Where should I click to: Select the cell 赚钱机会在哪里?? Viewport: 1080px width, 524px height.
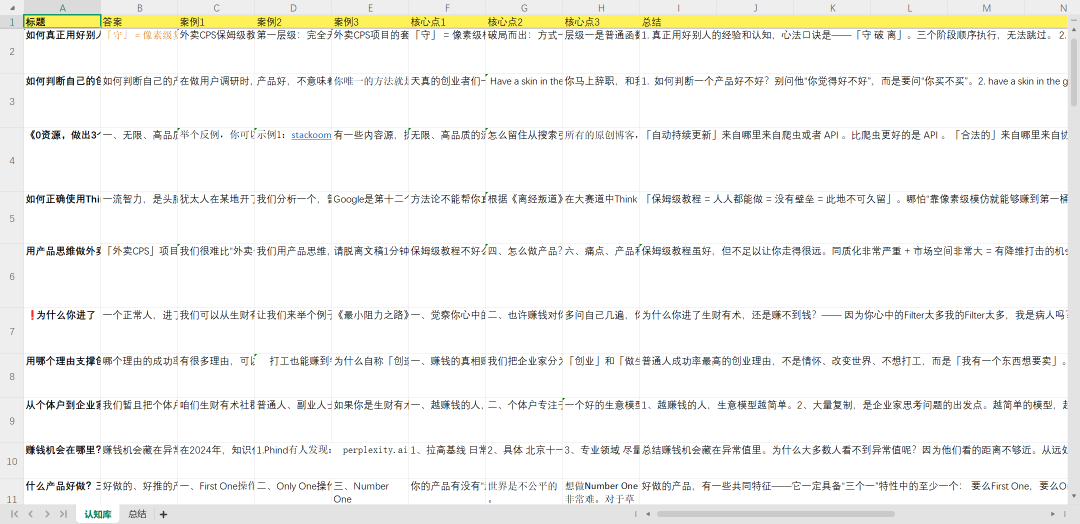tap(63, 461)
